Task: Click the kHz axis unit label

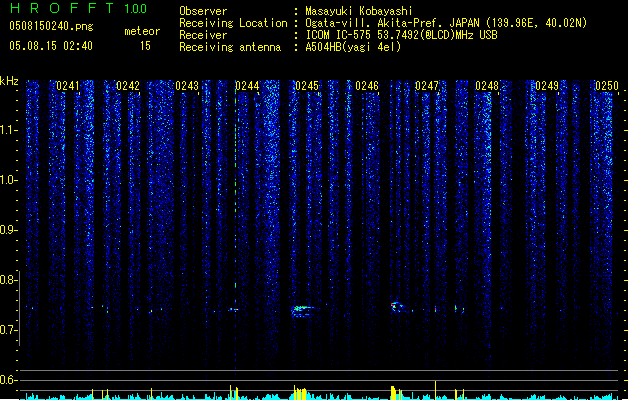Action: [x=9, y=81]
